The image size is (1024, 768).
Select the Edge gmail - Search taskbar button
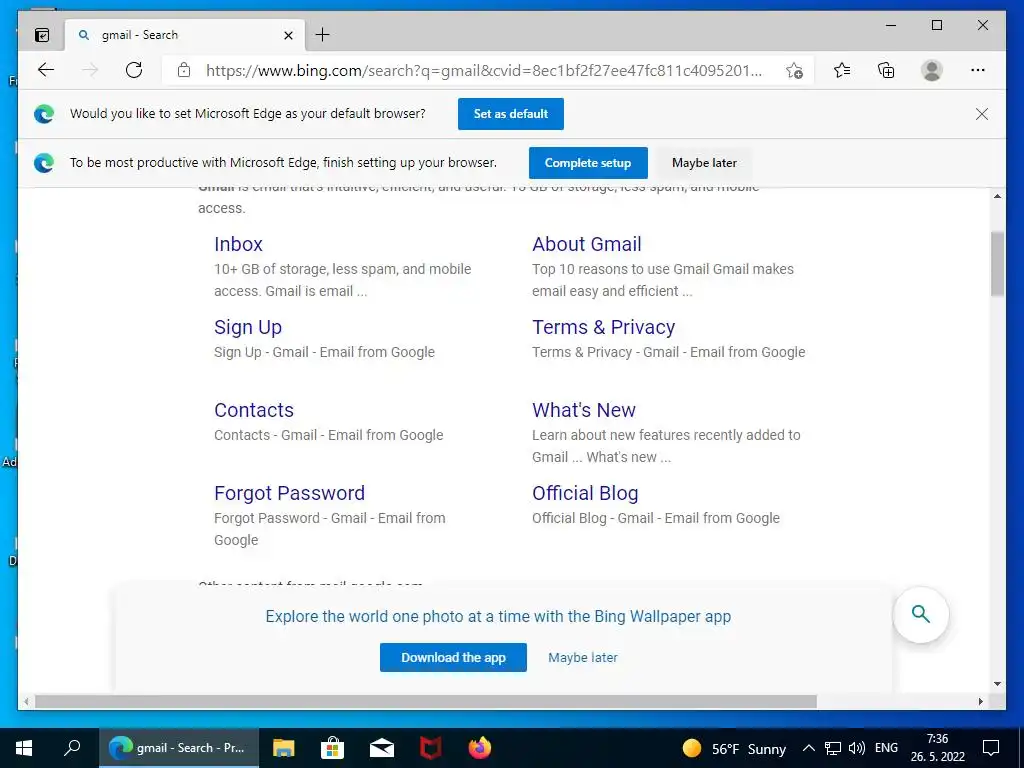pyautogui.click(x=179, y=748)
